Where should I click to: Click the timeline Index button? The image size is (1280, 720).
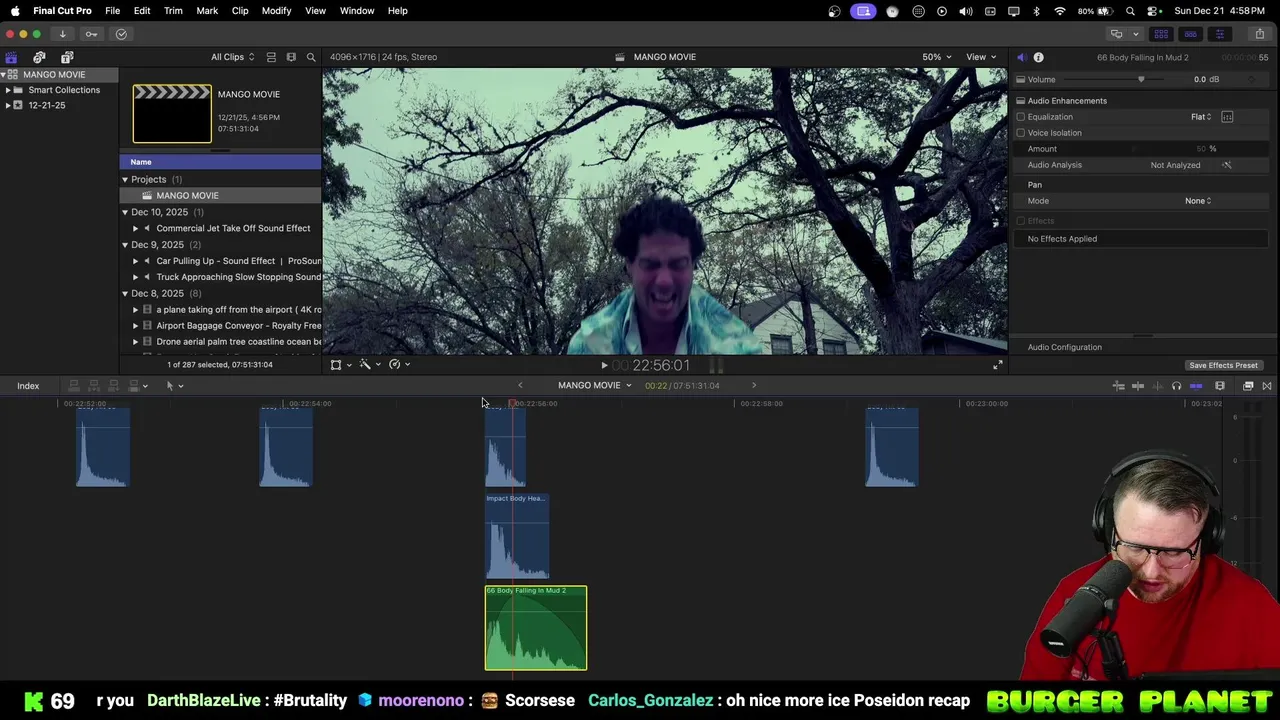(x=28, y=386)
